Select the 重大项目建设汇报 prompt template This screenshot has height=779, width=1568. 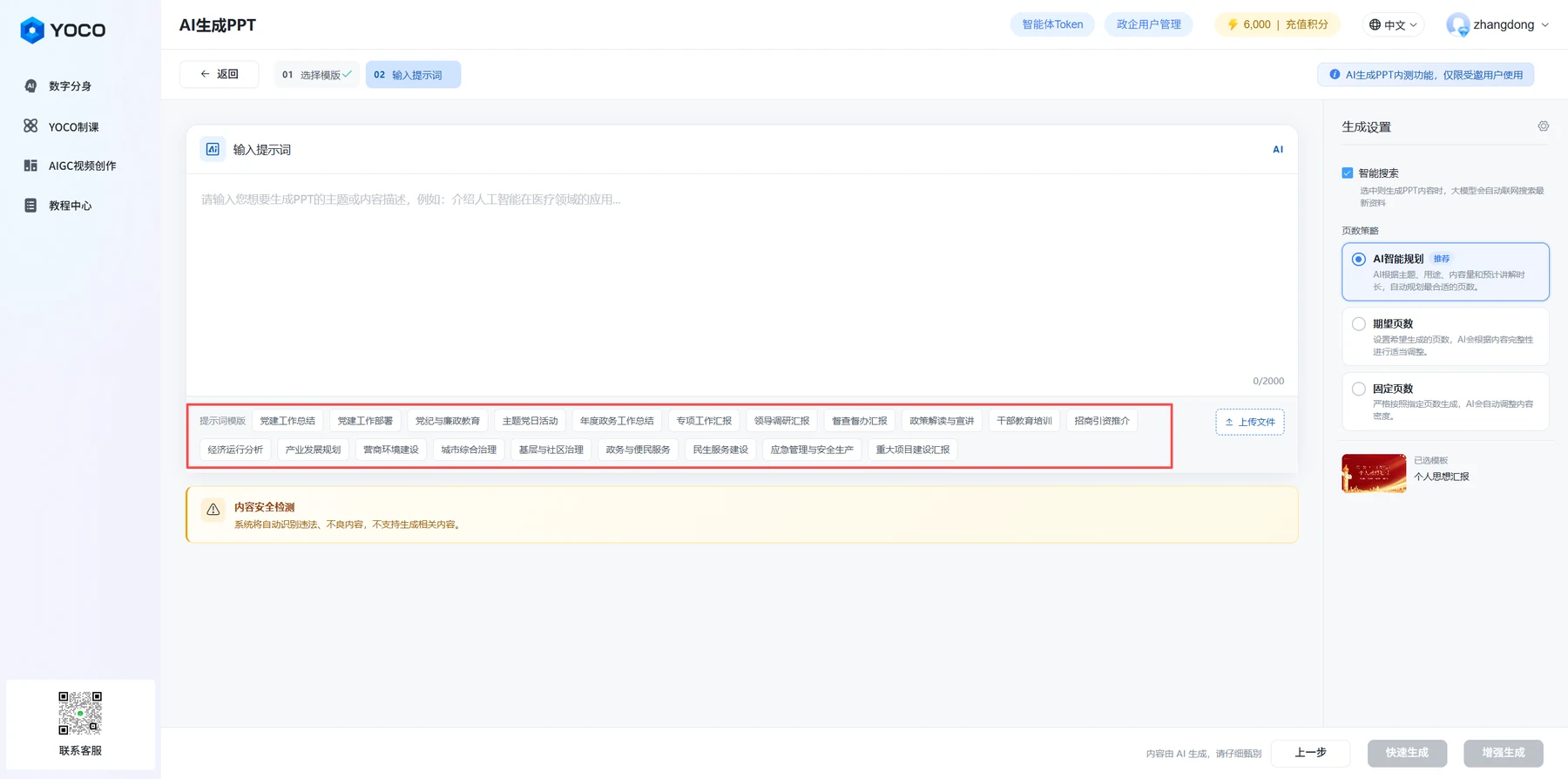coord(913,450)
